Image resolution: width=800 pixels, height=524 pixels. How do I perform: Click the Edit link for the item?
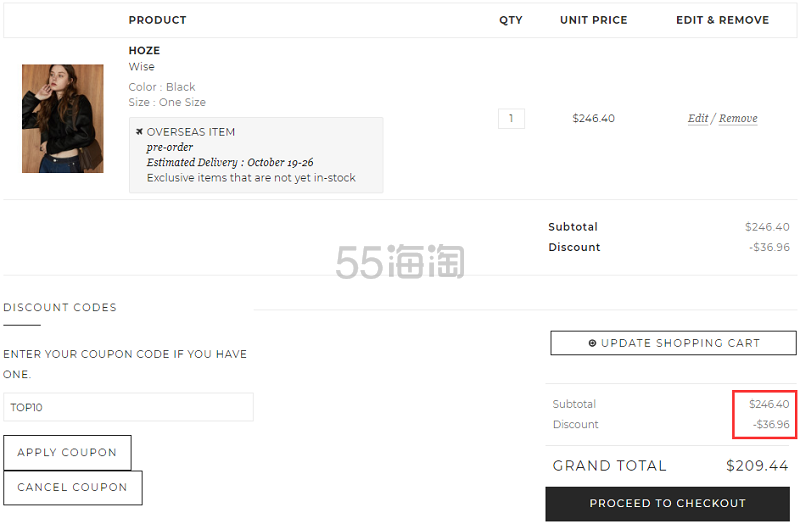(x=698, y=118)
